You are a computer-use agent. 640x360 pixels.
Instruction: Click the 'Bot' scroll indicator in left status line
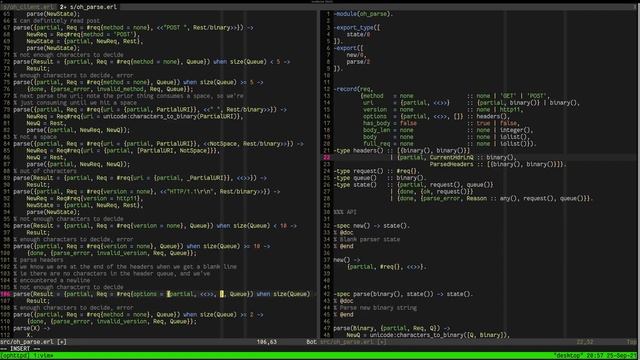pos(311,342)
